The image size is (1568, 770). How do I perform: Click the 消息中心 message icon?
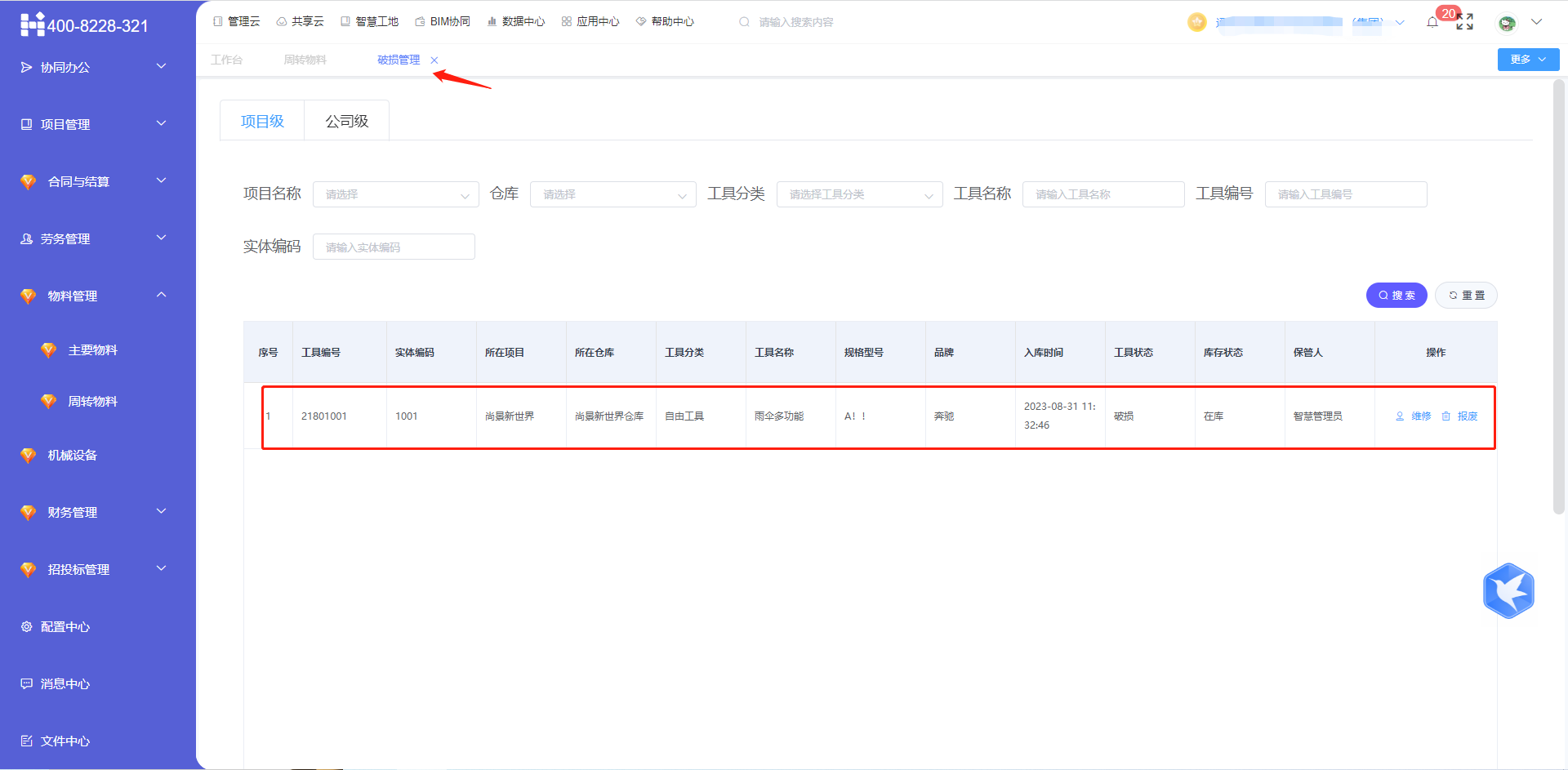pyautogui.click(x=26, y=683)
